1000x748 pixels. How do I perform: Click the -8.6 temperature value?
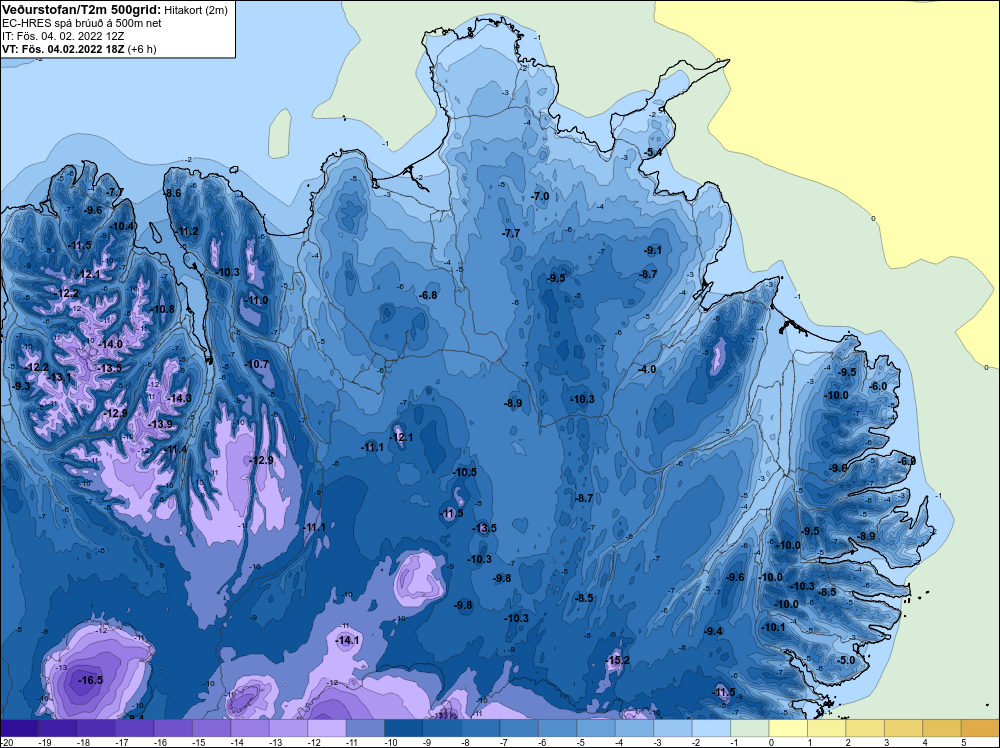172,193
